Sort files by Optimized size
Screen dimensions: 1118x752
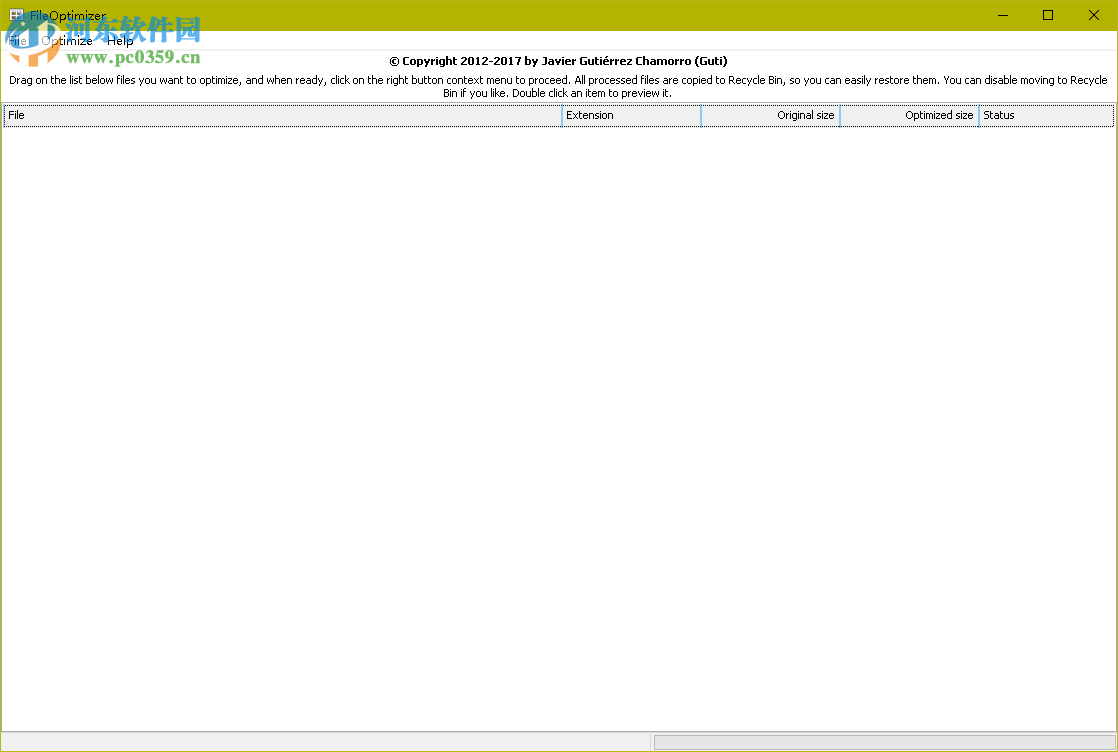[910, 115]
